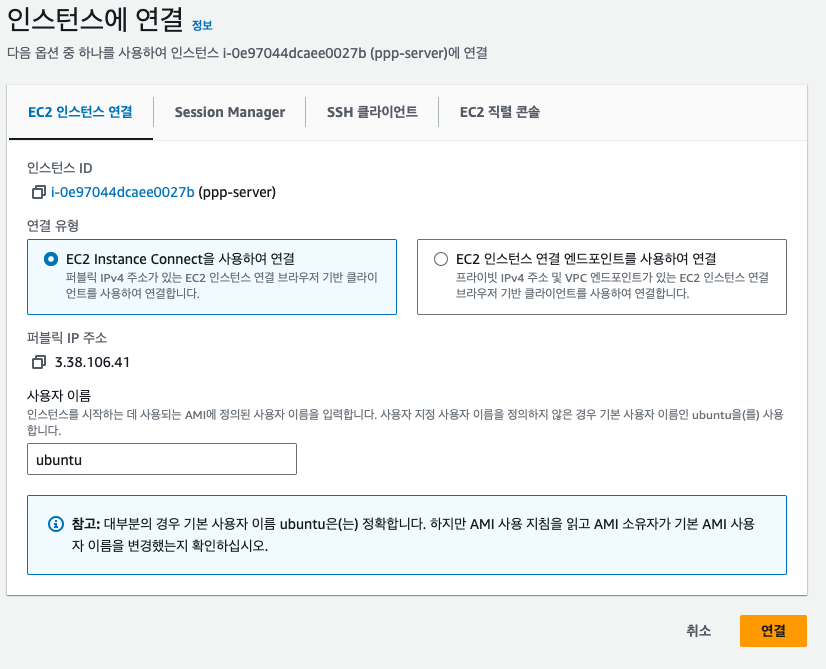Open the 정보 info link
Image resolution: width=826 pixels, height=669 pixels.
point(202,25)
